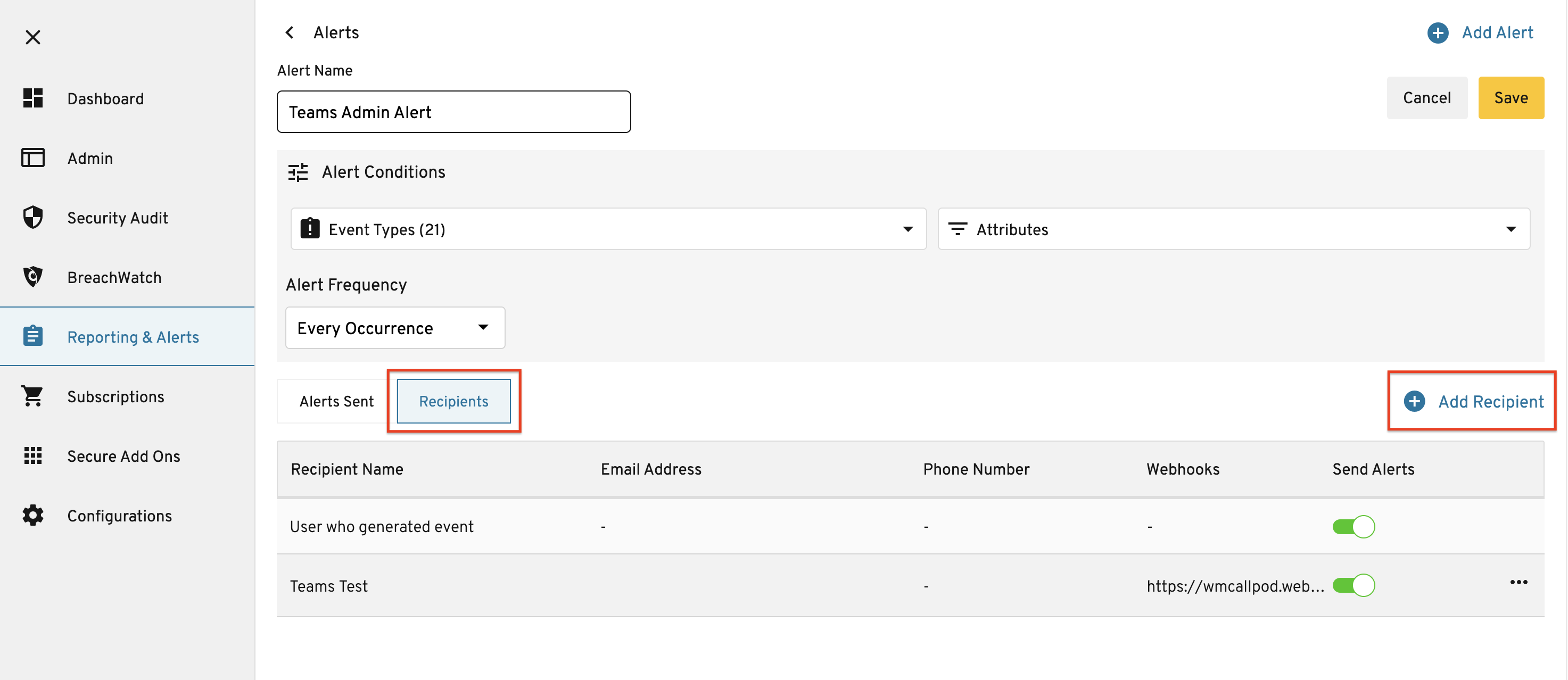Switch to the Recipients tab
Viewport: 1568px width, 680px height.
(x=453, y=401)
